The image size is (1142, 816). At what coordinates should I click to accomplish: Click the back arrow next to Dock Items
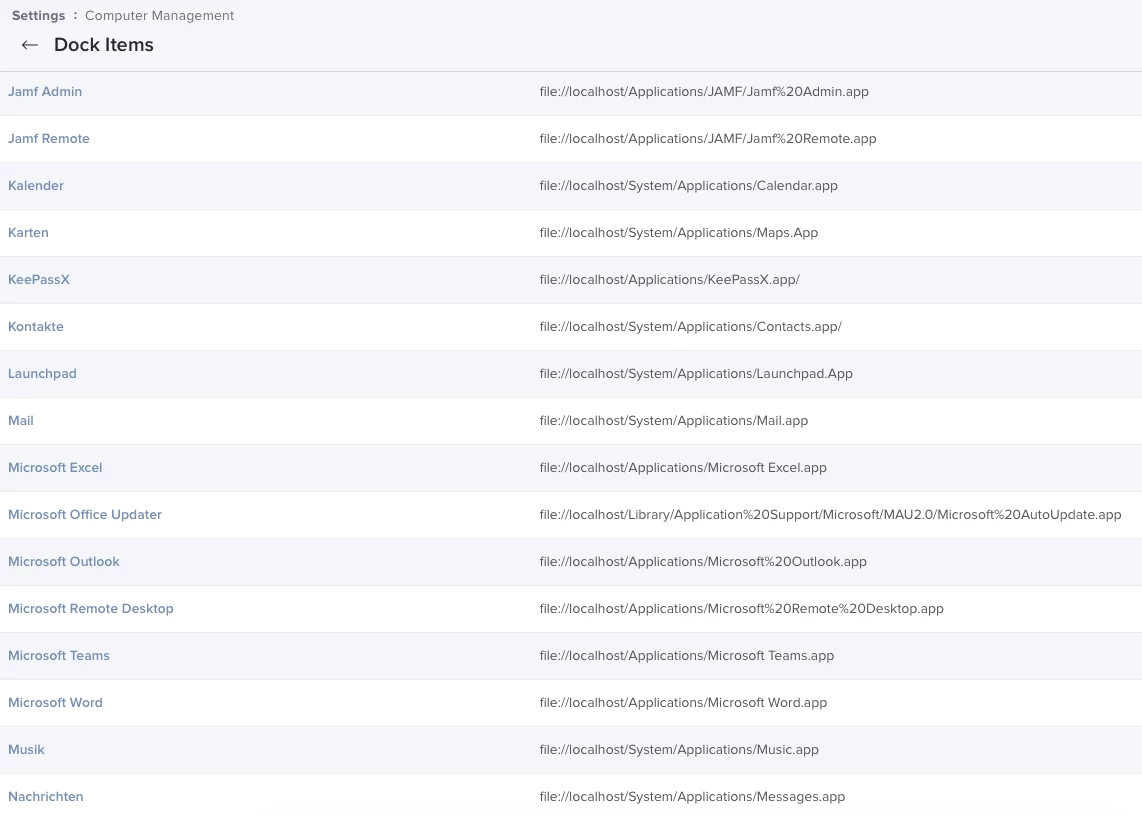coord(29,45)
